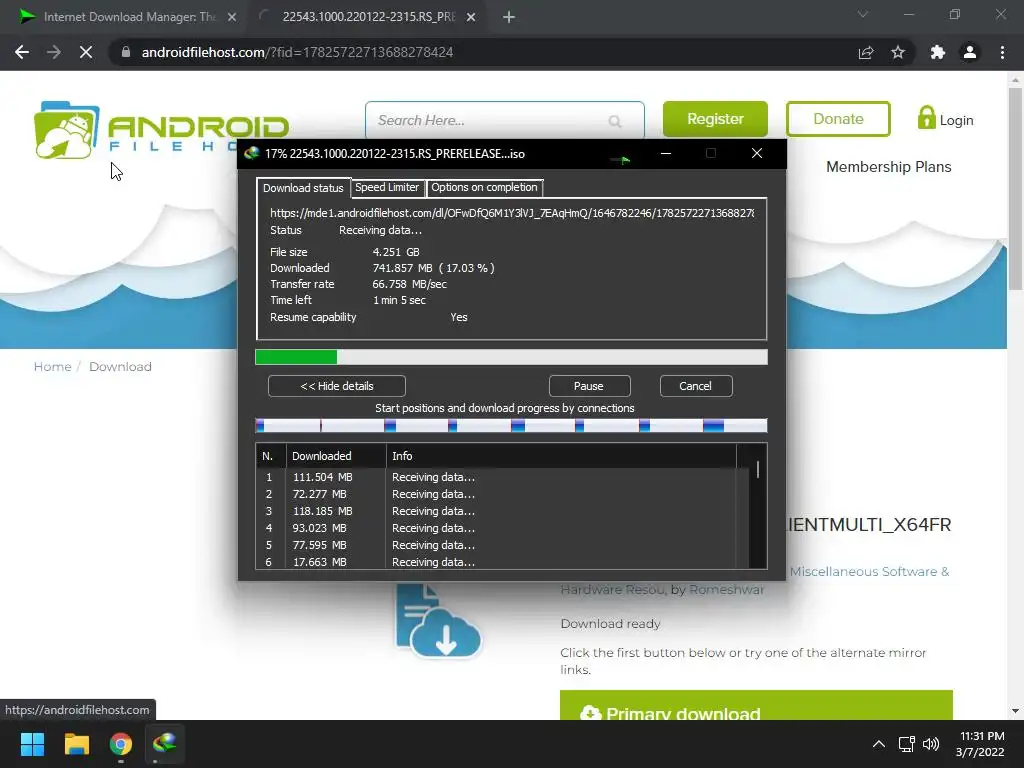1024x768 pixels.
Task: Show hidden system tray icons
Action: 879,744
